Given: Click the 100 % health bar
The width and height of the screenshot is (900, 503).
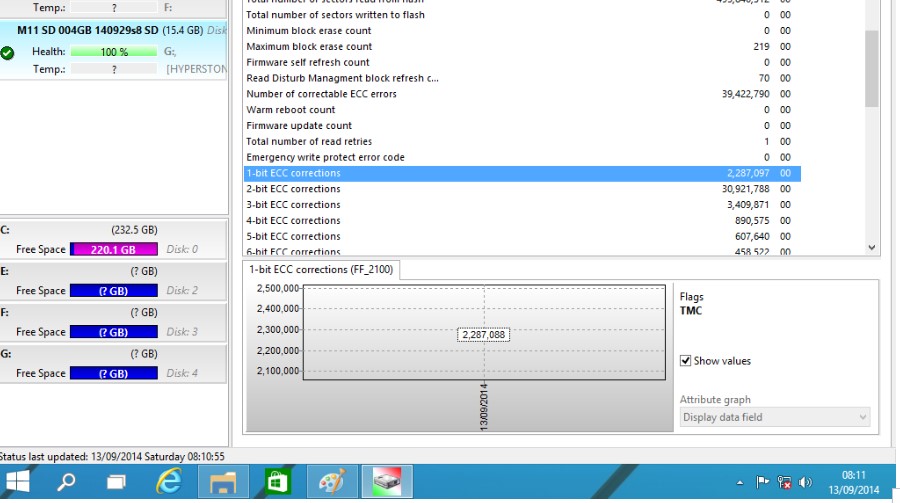Looking at the screenshot, I should pyautogui.click(x=114, y=52).
